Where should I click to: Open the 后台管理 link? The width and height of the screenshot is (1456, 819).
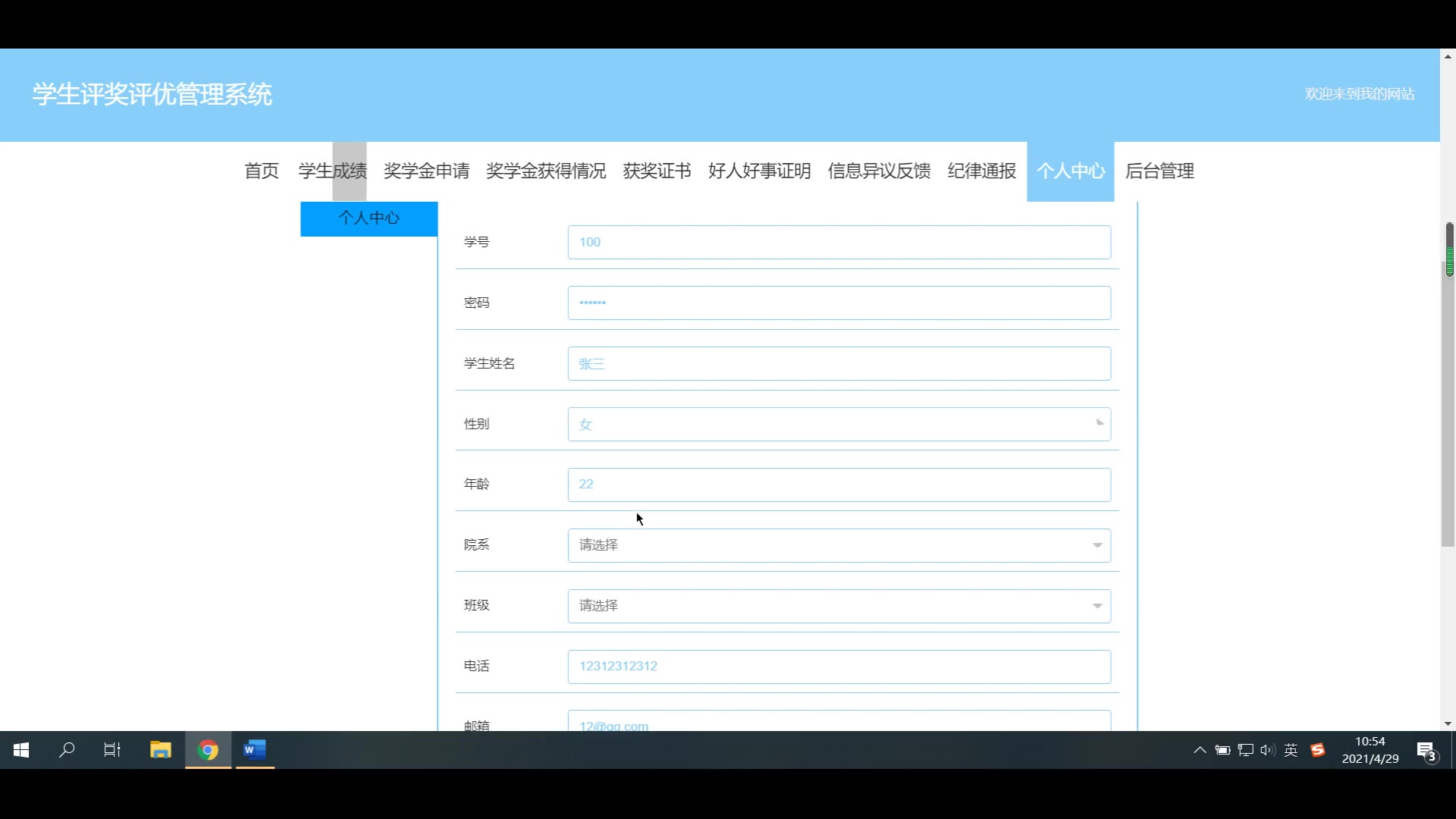pos(1159,171)
